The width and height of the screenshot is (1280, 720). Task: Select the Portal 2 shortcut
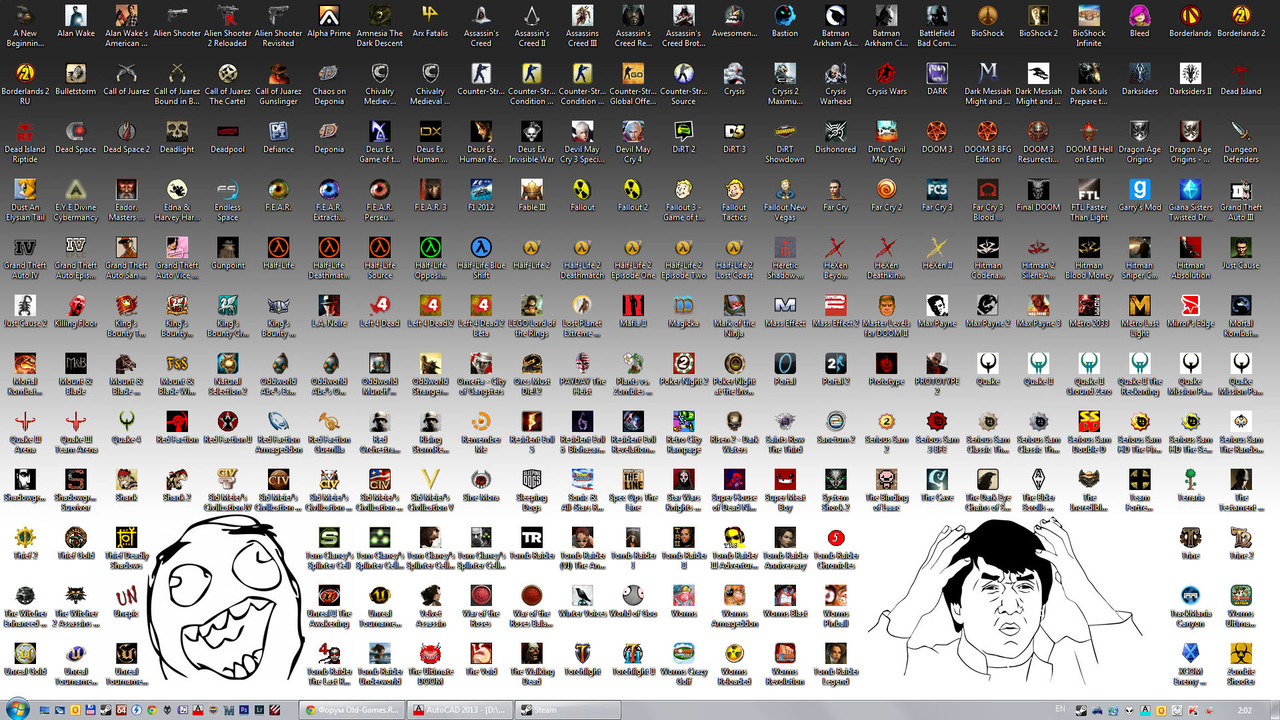835,370
